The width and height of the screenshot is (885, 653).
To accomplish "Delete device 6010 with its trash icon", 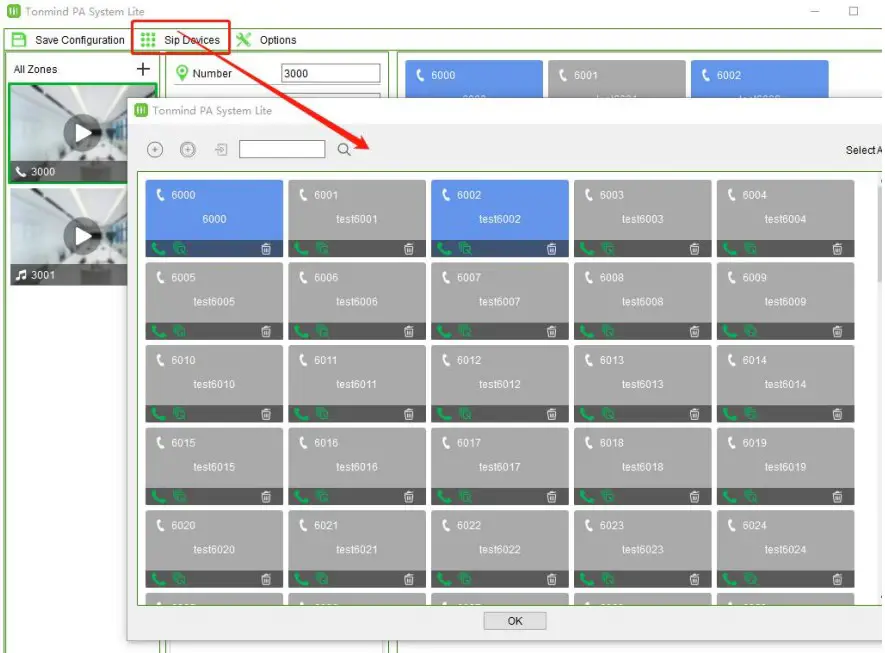I will [x=266, y=414].
